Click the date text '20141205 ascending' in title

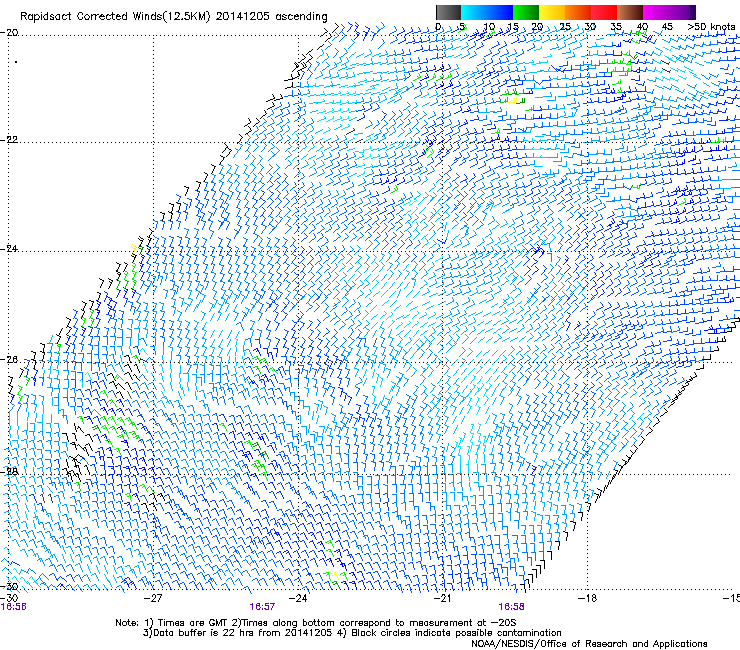coord(271,17)
